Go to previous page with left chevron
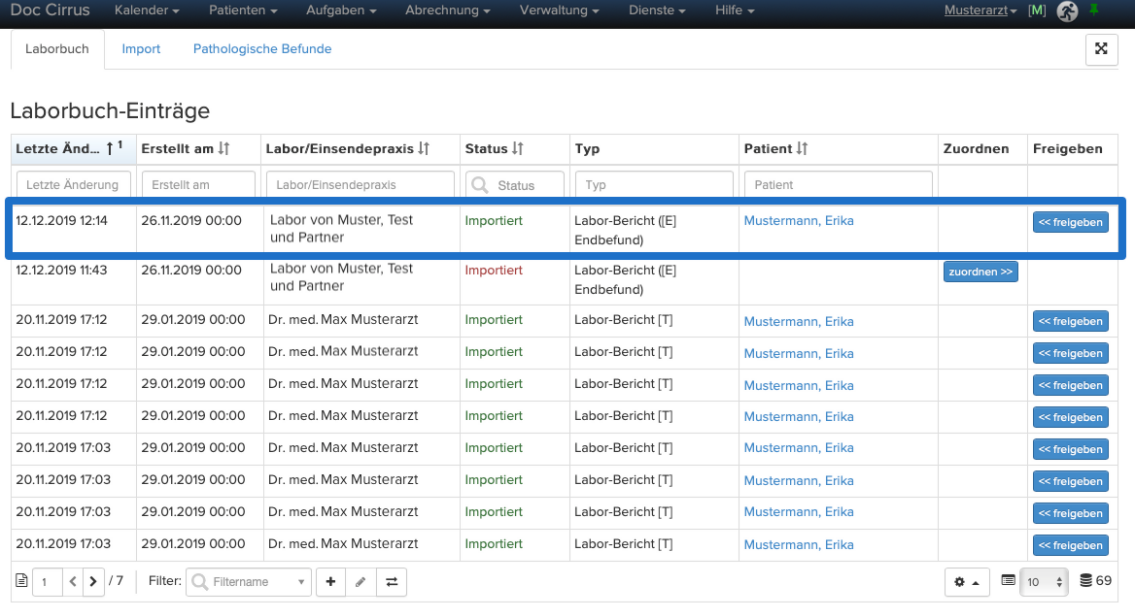The image size is (1135, 609). click(x=72, y=581)
